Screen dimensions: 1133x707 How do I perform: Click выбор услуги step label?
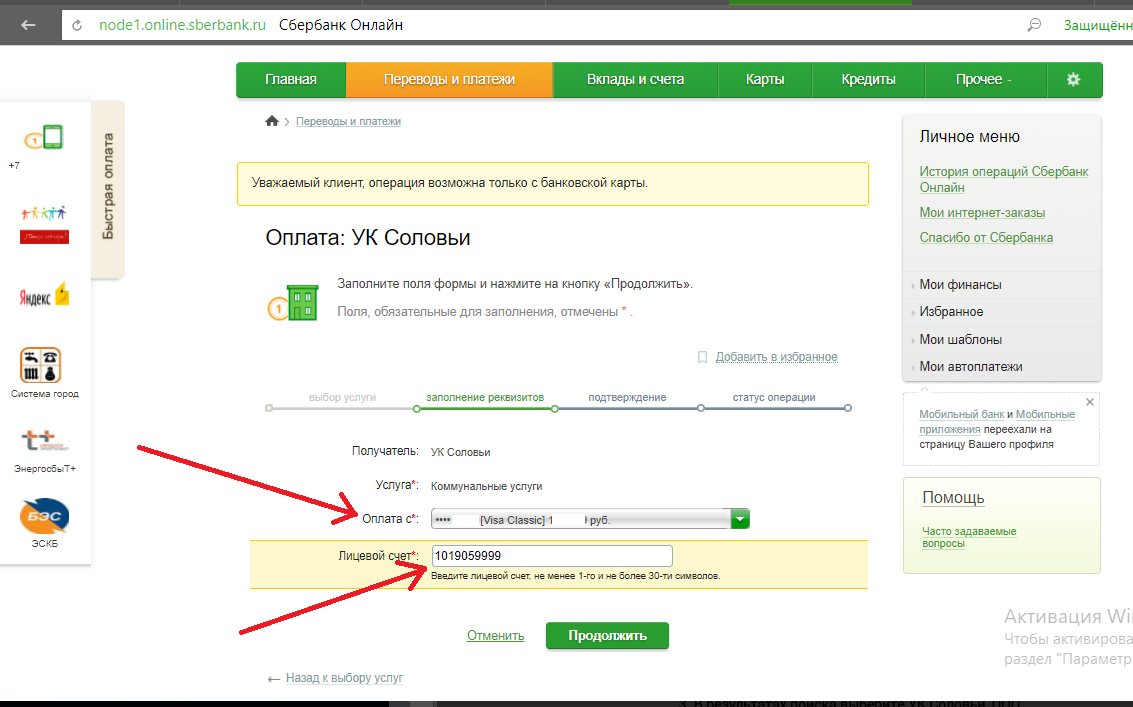click(x=342, y=398)
